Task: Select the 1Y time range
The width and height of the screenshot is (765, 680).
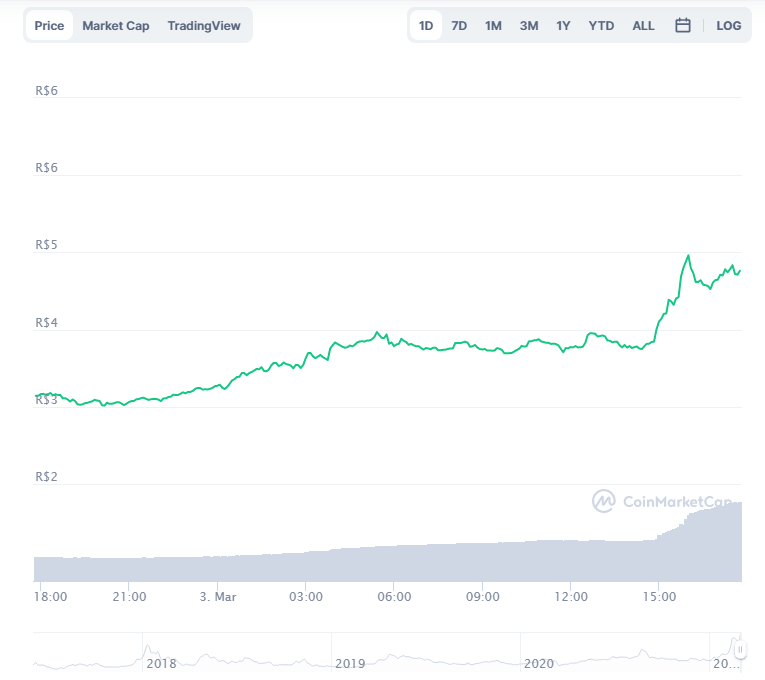Action: 563,25
